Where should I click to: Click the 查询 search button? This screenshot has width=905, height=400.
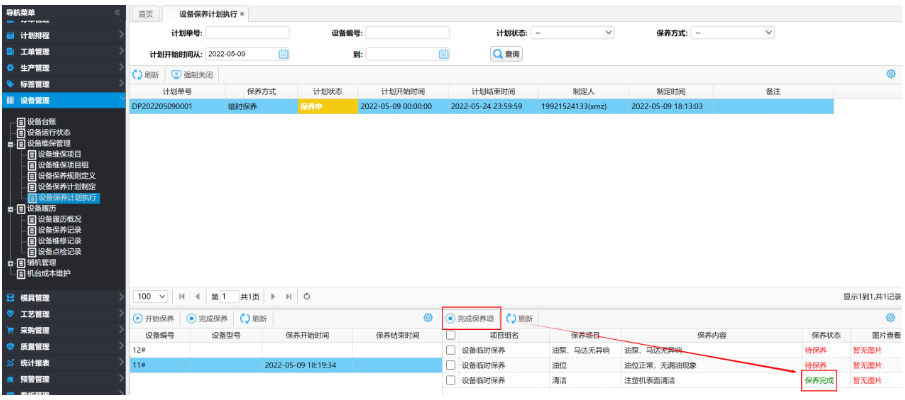pos(506,54)
